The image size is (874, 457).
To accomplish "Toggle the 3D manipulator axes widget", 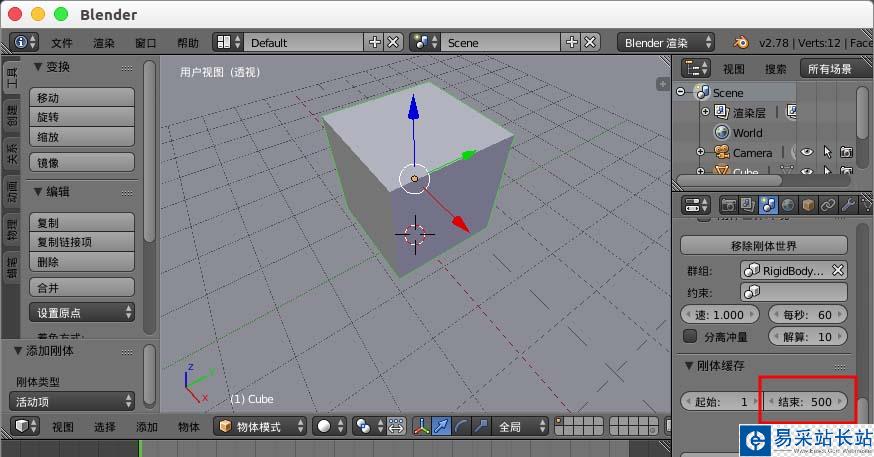I will click(421, 426).
